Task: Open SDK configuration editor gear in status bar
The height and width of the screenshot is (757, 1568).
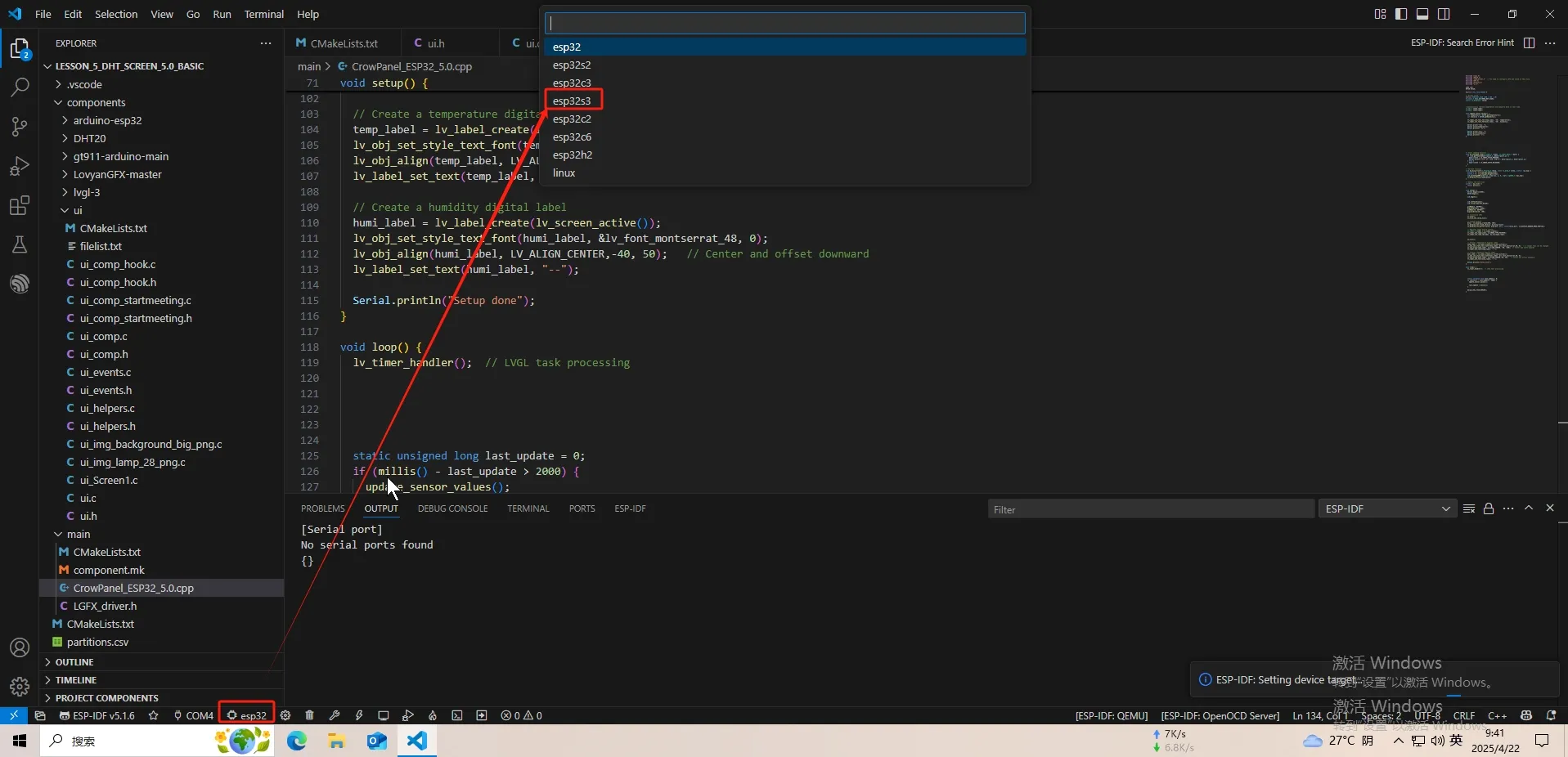Action: (x=285, y=715)
